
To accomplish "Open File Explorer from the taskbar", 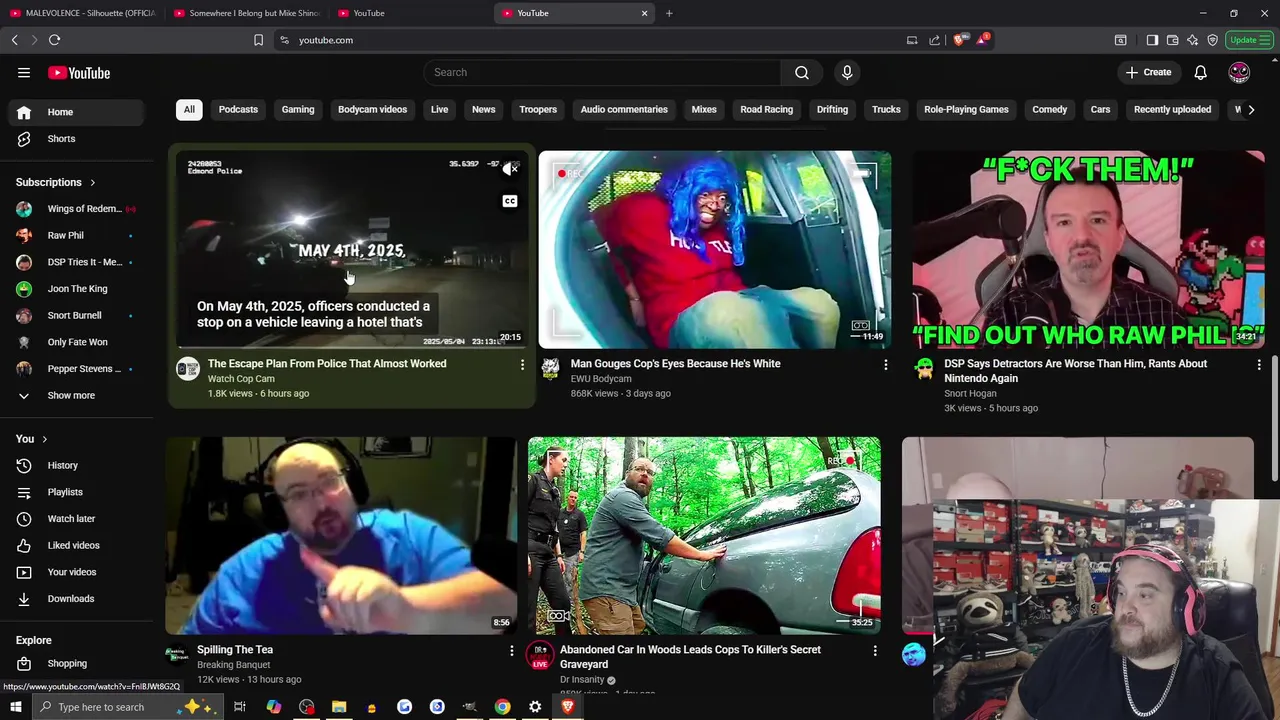I will click(339, 707).
